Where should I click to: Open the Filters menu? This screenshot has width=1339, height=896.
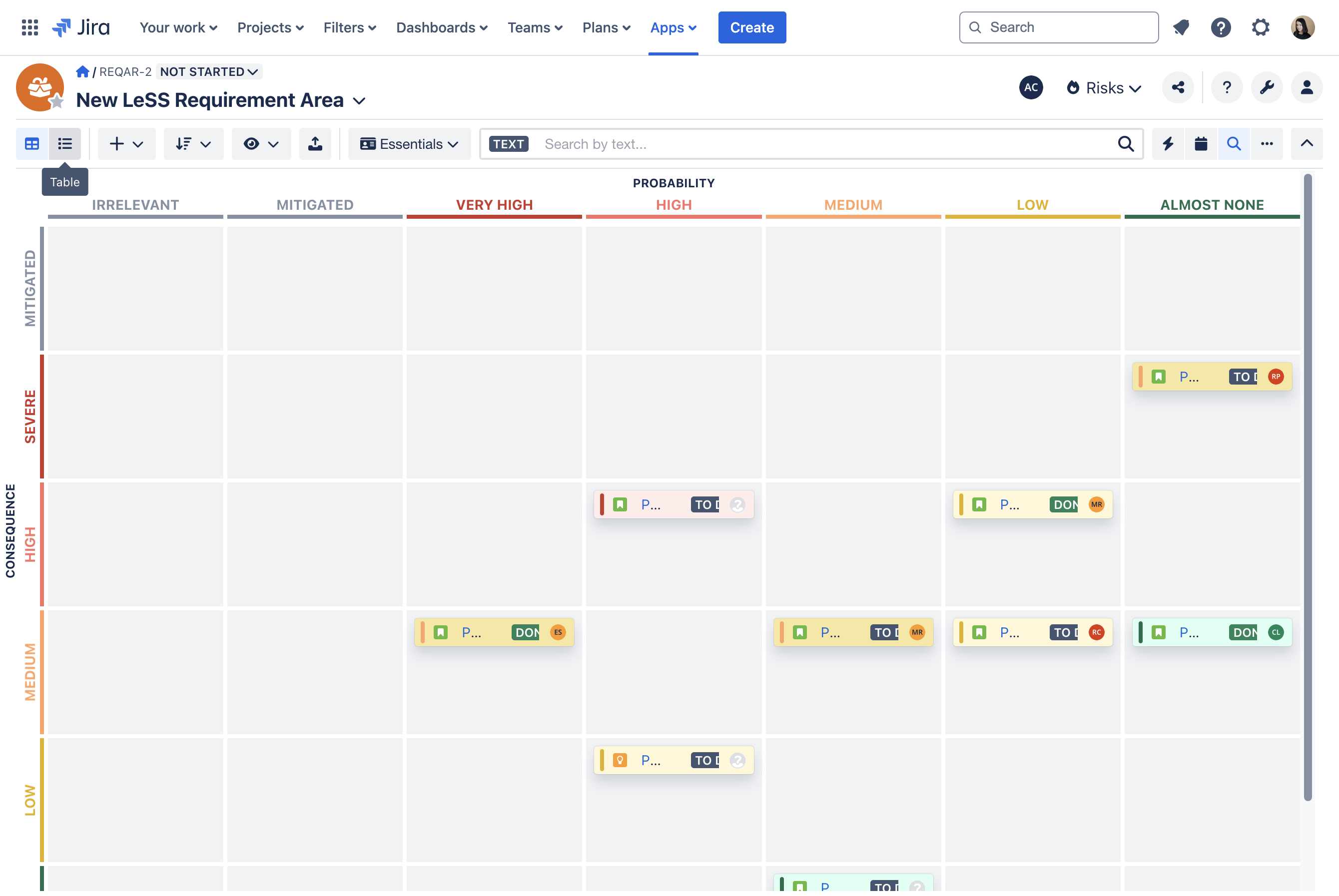[x=350, y=27]
